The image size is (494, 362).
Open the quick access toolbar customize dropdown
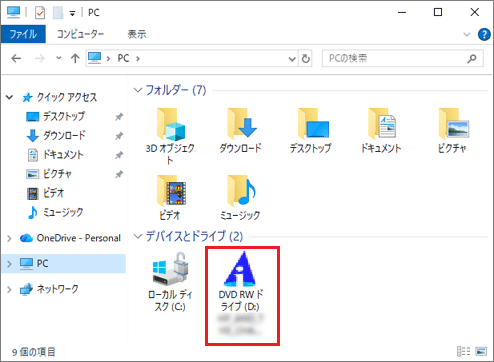(x=72, y=13)
